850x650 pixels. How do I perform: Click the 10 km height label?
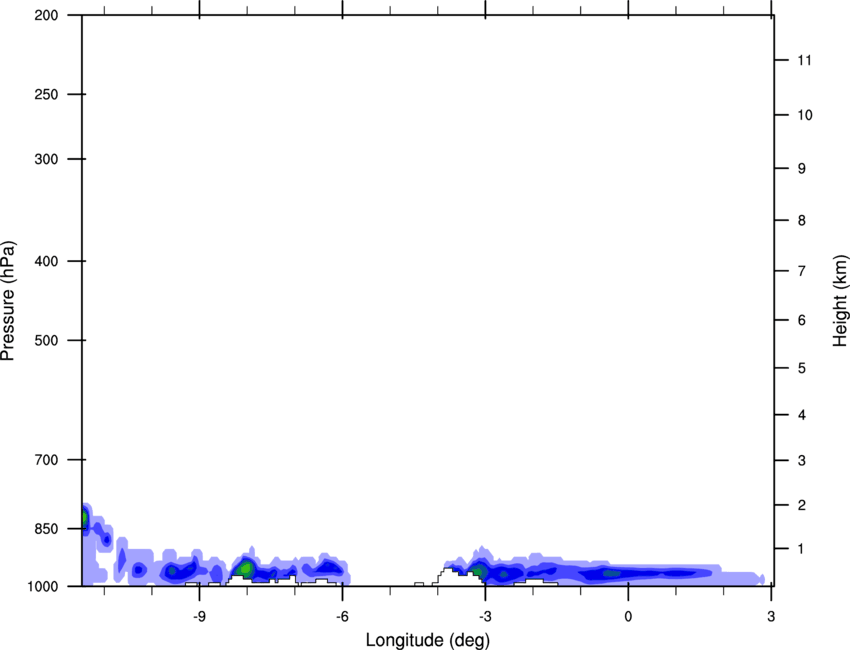(805, 115)
